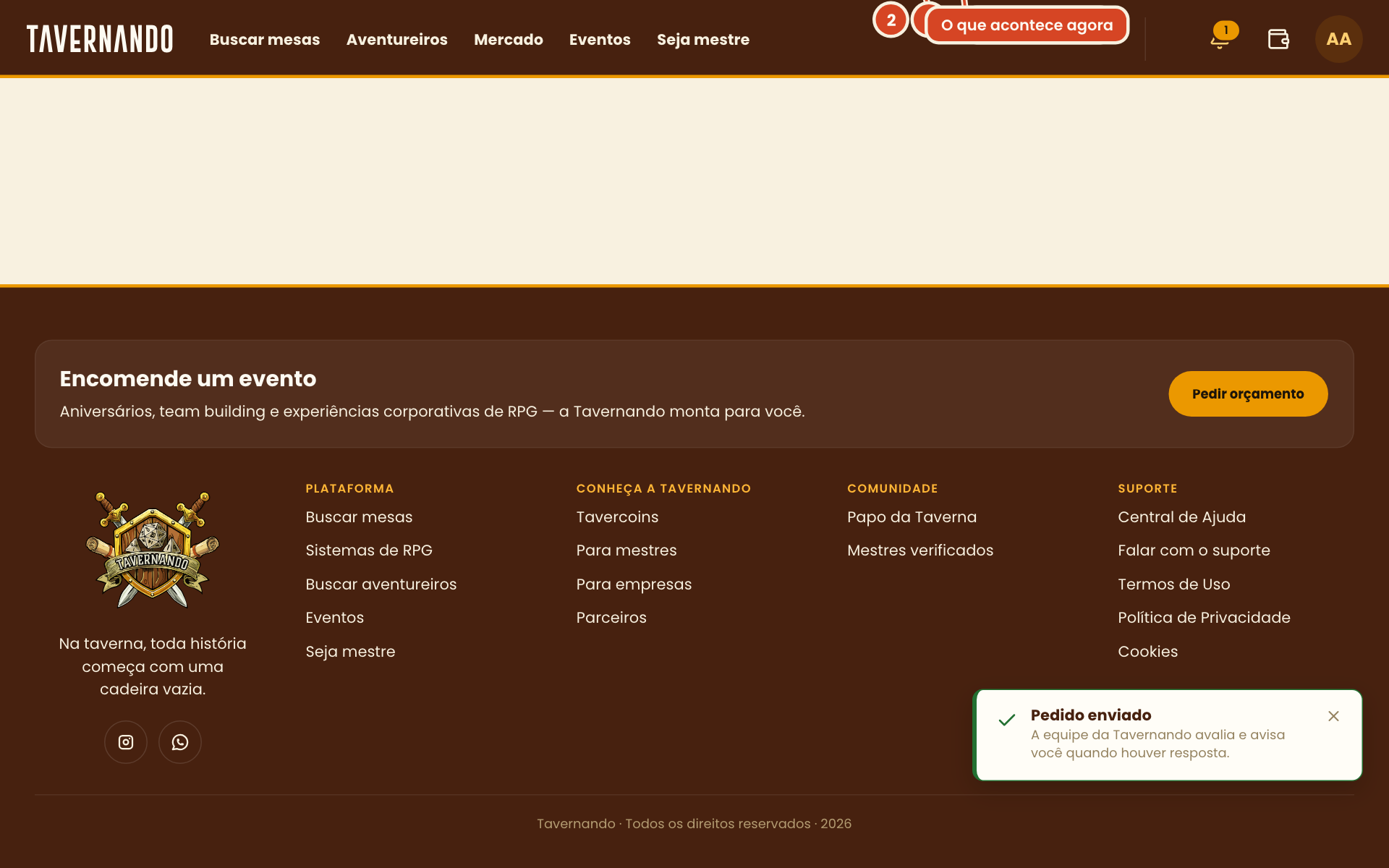Open the Central de Ajuda link
The height and width of the screenshot is (868, 1389).
(1181, 517)
